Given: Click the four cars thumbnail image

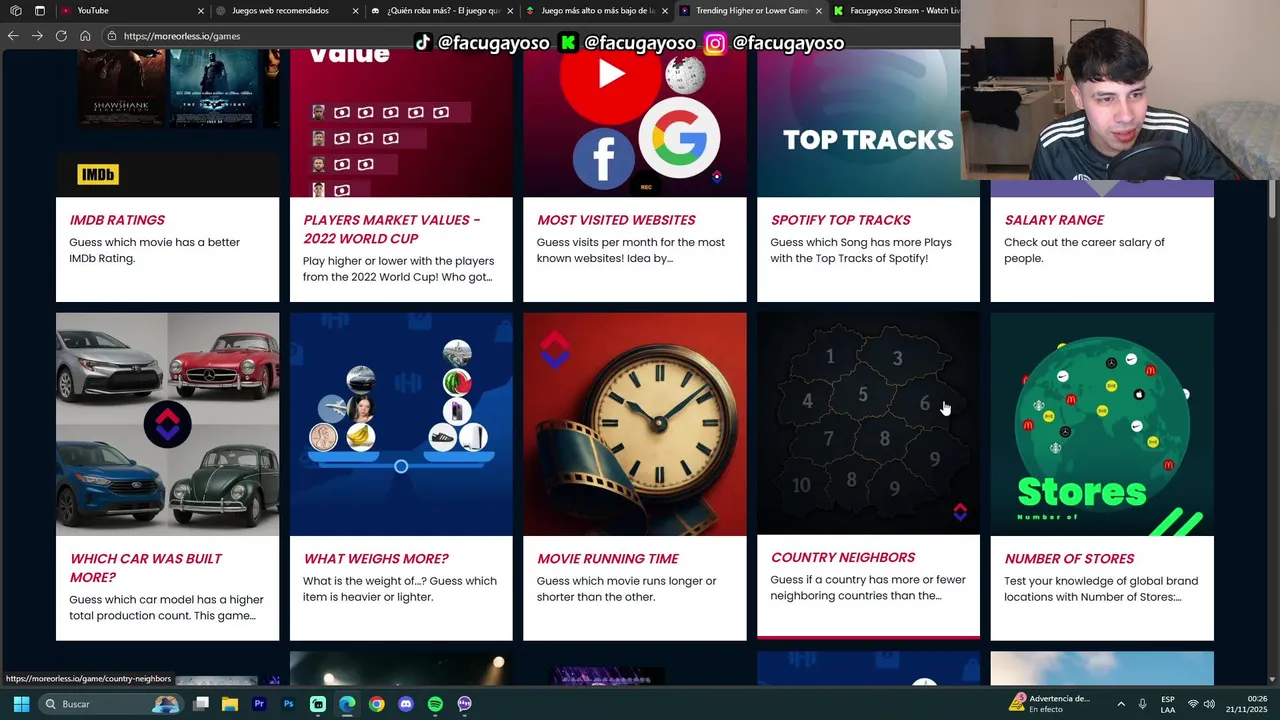Looking at the screenshot, I should pyautogui.click(x=167, y=424).
